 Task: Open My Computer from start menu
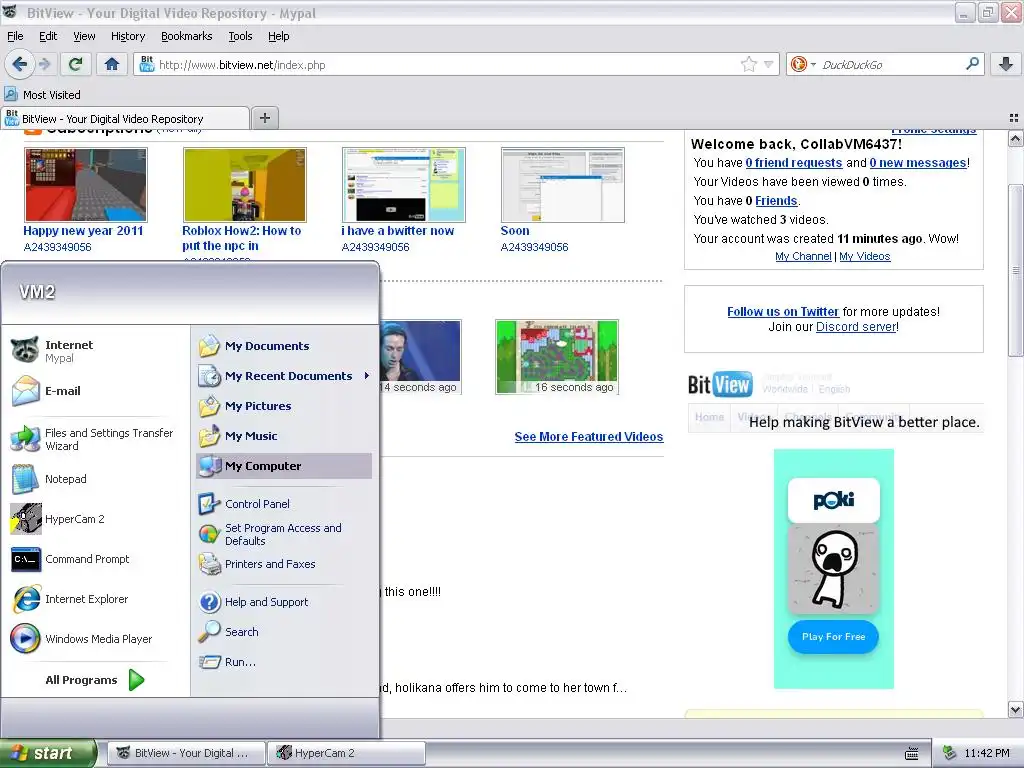[x=283, y=466]
